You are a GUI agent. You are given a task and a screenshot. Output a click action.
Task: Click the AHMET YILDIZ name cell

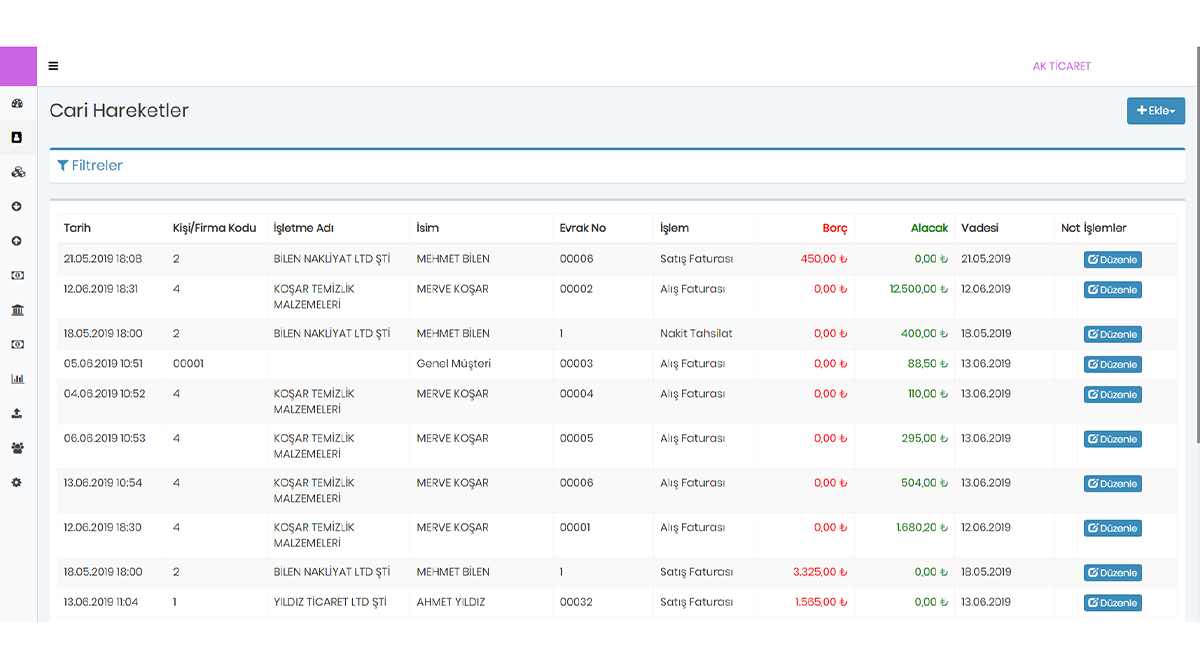[x=450, y=602]
